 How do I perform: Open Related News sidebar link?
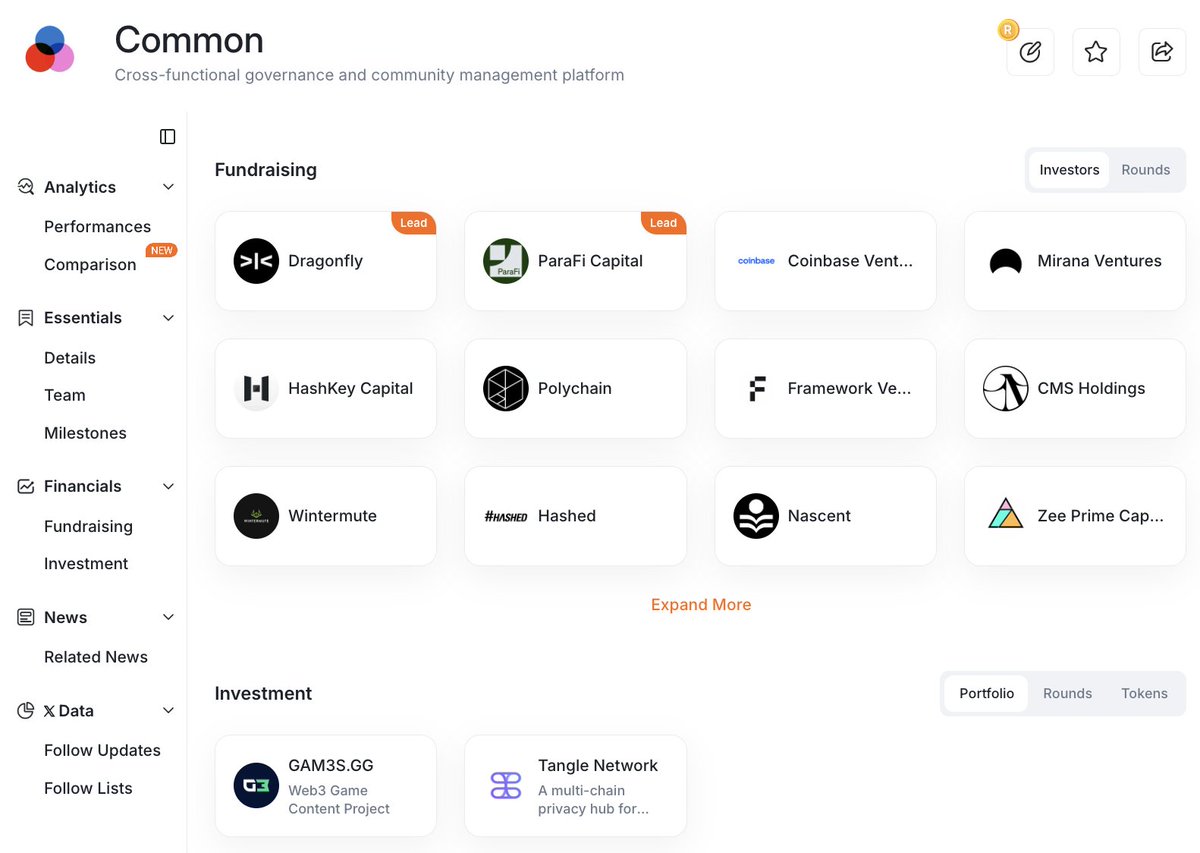point(96,657)
